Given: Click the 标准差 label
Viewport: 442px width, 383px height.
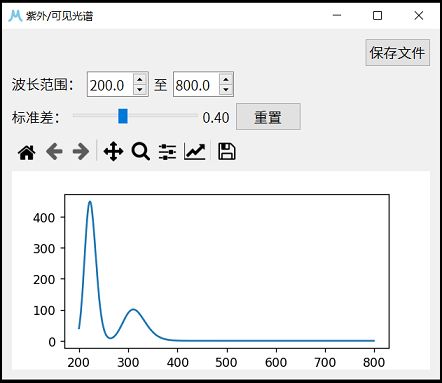Looking at the screenshot, I should 35,117.
